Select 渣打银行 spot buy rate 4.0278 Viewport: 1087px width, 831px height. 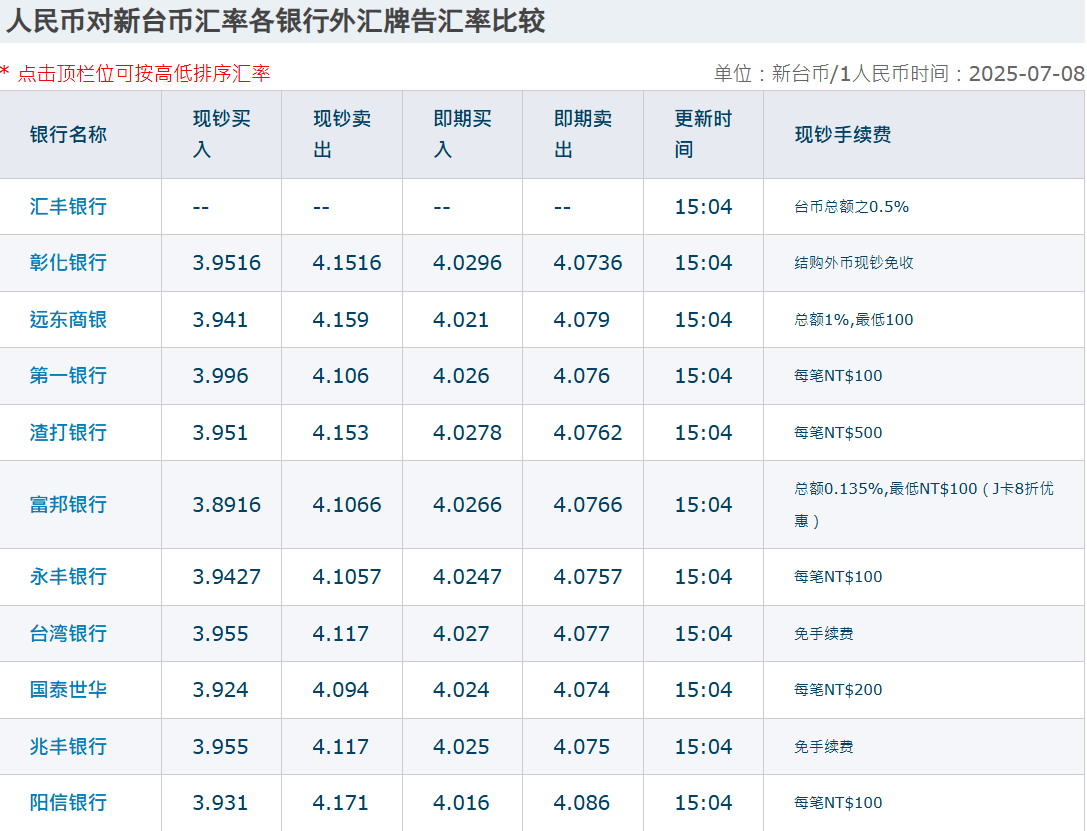pyautogui.click(x=467, y=432)
